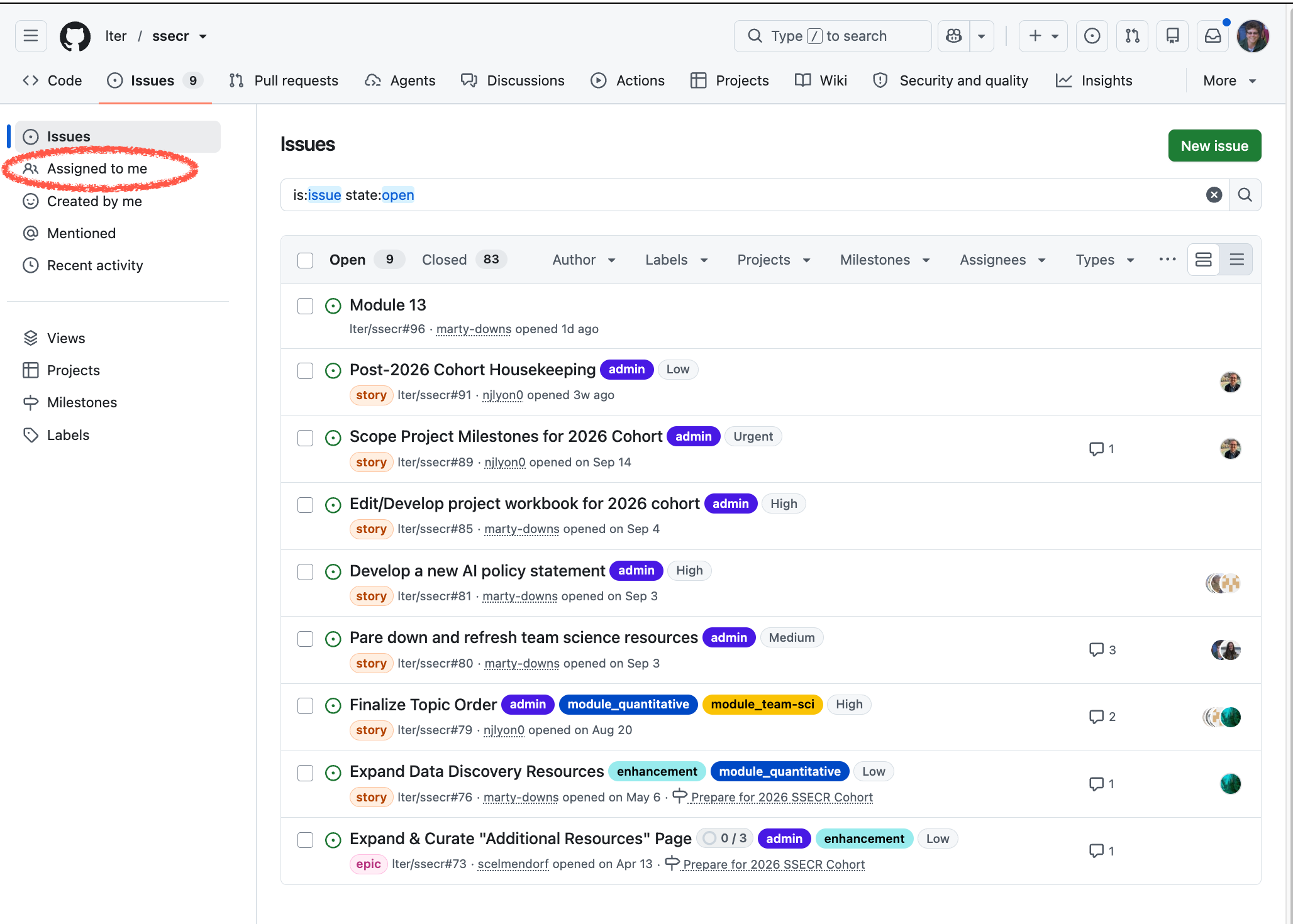Click the teal enhancement label on Expand Data Discovery

coord(657,771)
